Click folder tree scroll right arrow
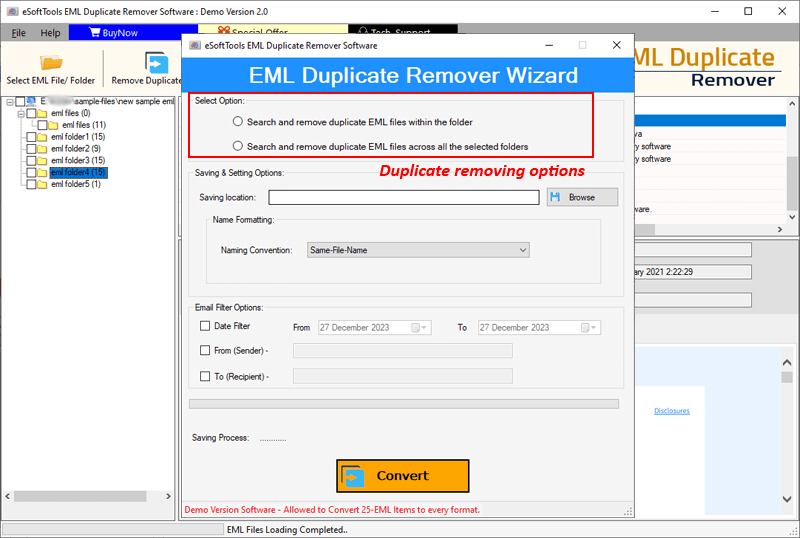 pos(168,496)
